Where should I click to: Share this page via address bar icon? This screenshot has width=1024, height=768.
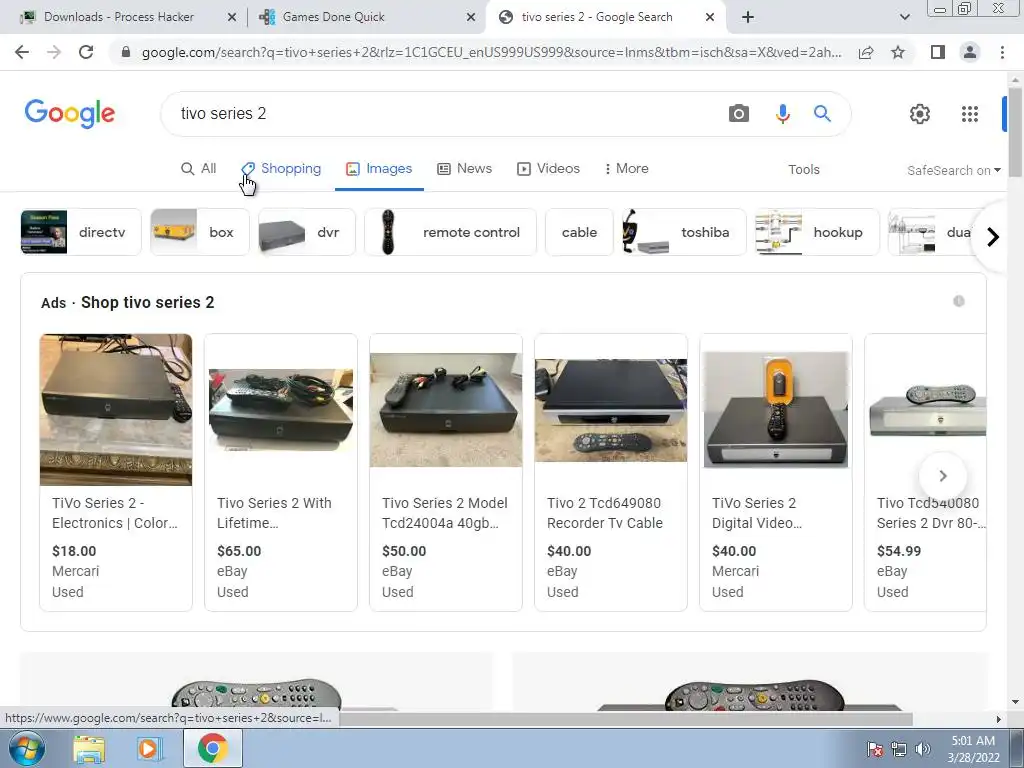tap(866, 52)
